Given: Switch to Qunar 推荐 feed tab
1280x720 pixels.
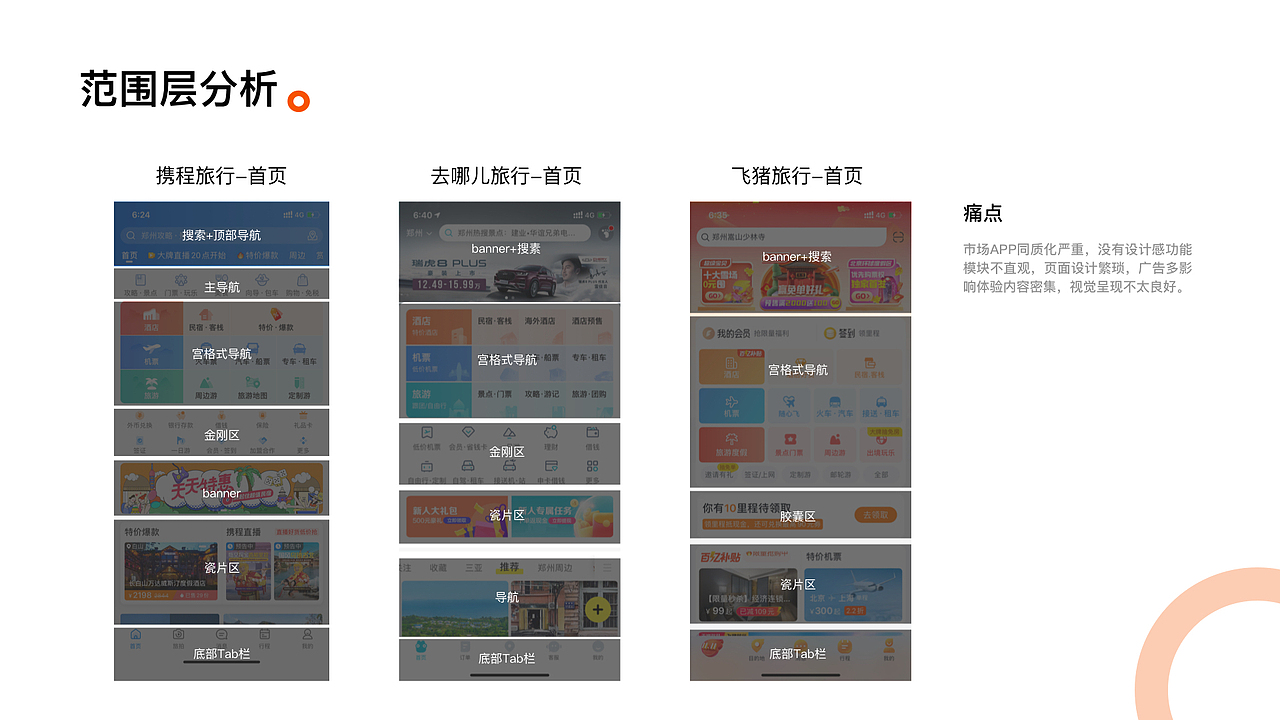Looking at the screenshot, I should point(509,567).
